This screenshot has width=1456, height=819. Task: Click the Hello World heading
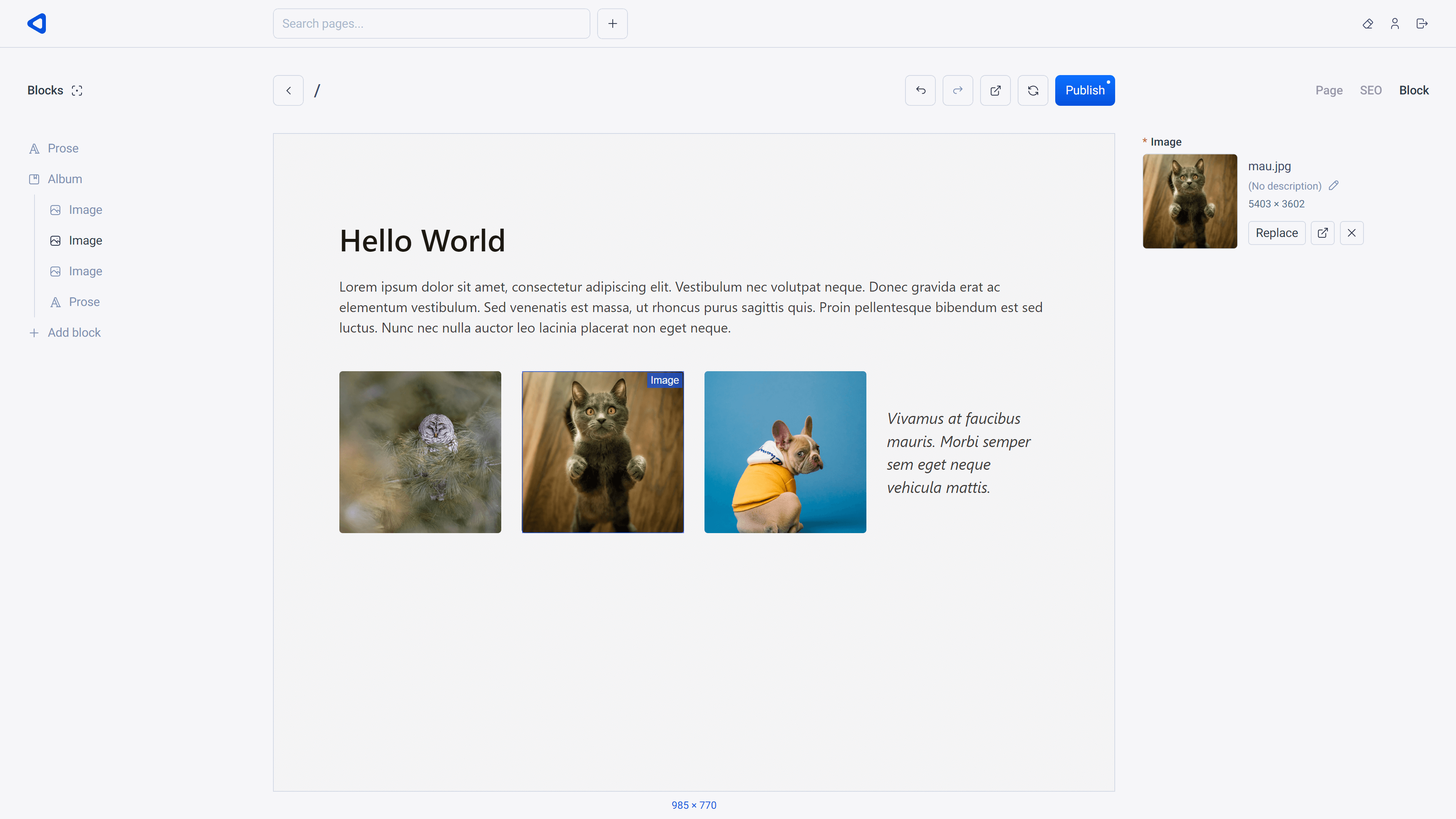[422, 241]
